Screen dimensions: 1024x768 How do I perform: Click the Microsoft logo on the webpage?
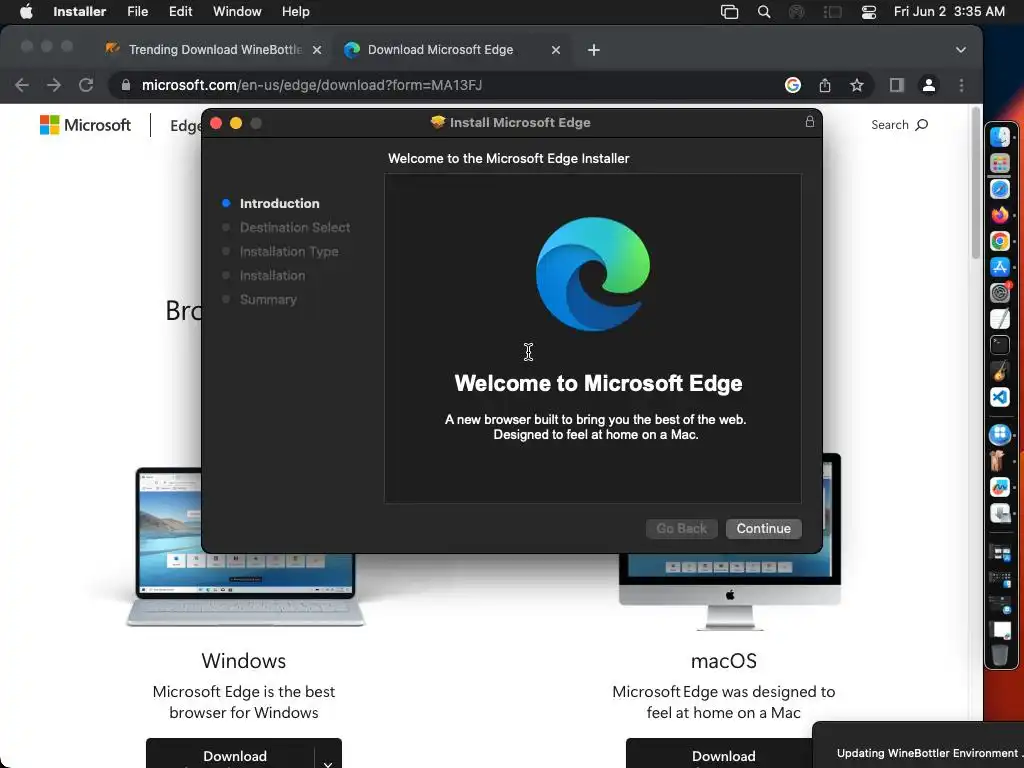[x=85, y=125]
